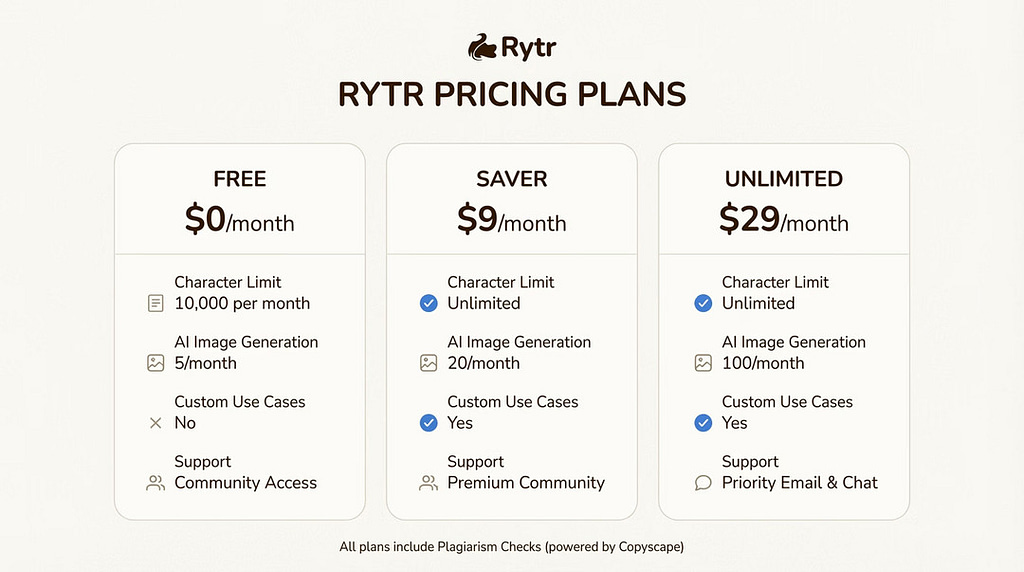Click the Plagiarism Checks footnote text
The height and width of the screenshot is (572, 1024).
point(512,547)
